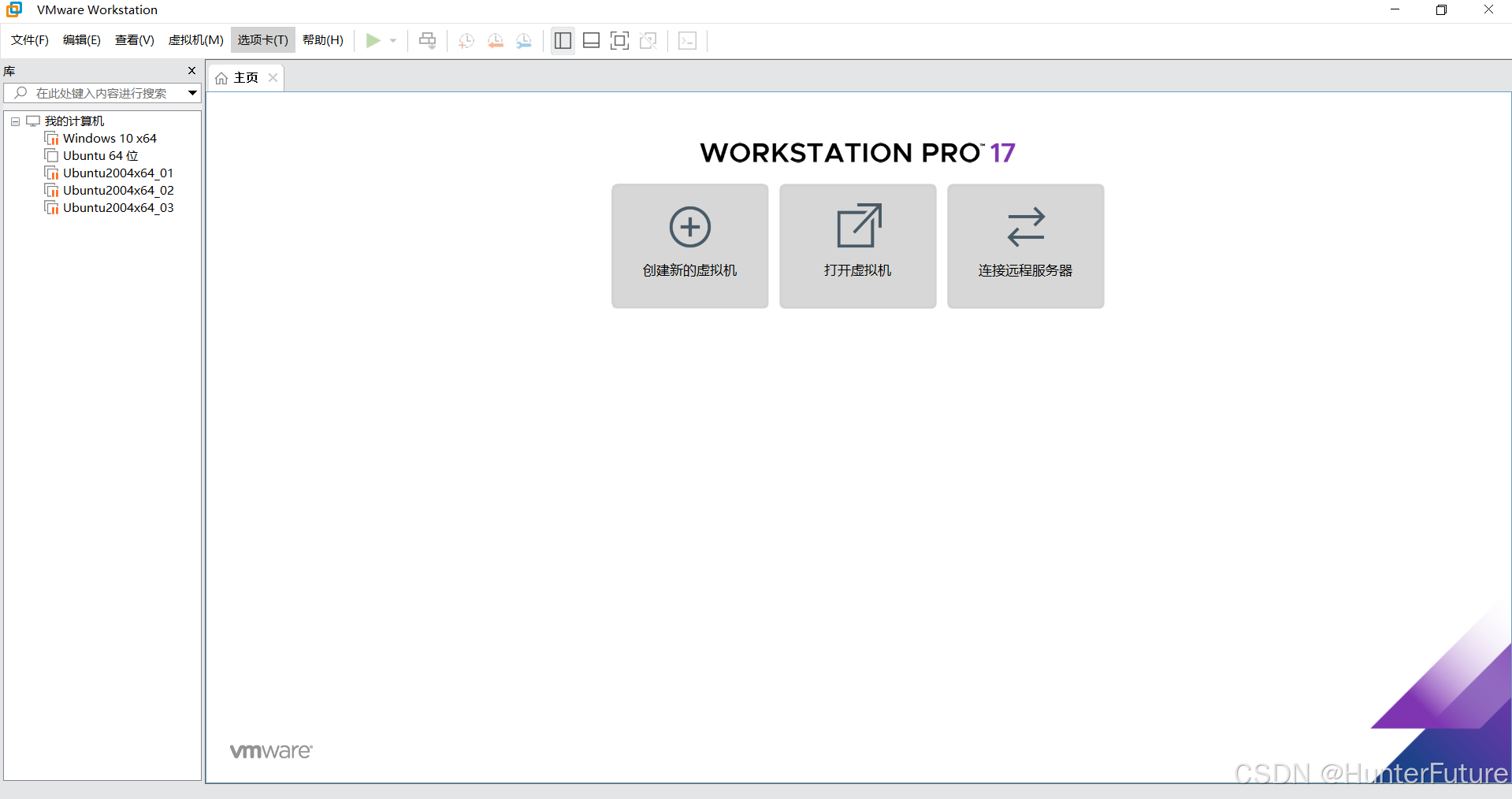Click the console view terminal icon
The height and width of the screenshot is (799, 1512).
pos(687,40)
